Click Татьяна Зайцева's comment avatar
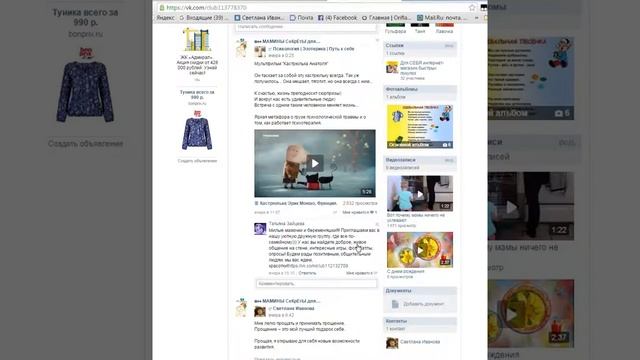640x360 pixels. [260, 229]
